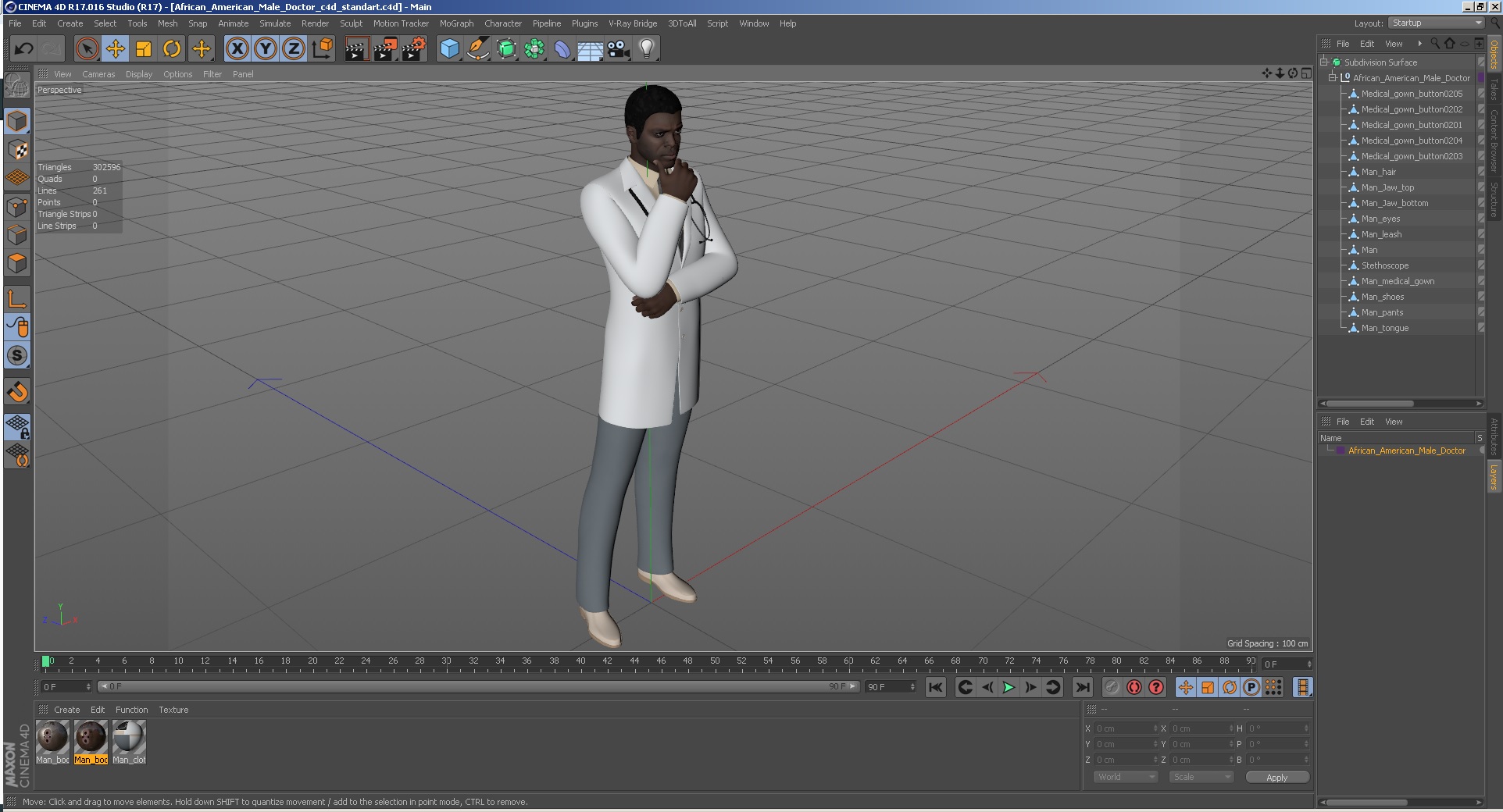Toggle Position keyframe recording icon
1503x812 pixels.
pos(1186,687)
